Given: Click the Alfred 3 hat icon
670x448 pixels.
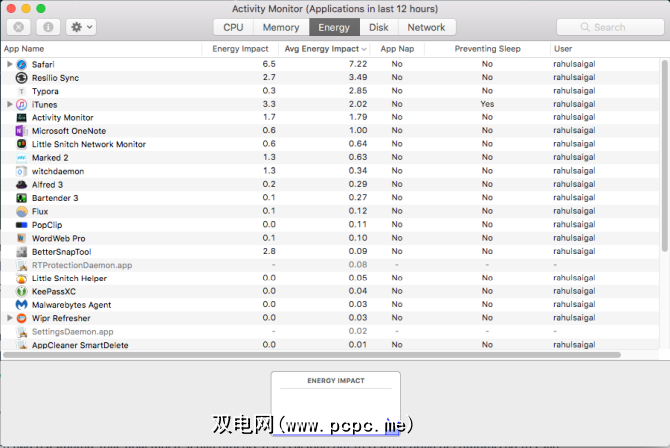Looking at the screenshot, I should tap(21, 185).
